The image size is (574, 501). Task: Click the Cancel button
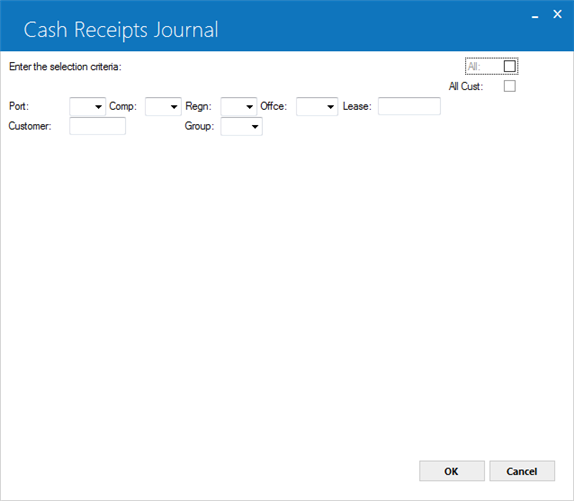[x=522, y=471]
